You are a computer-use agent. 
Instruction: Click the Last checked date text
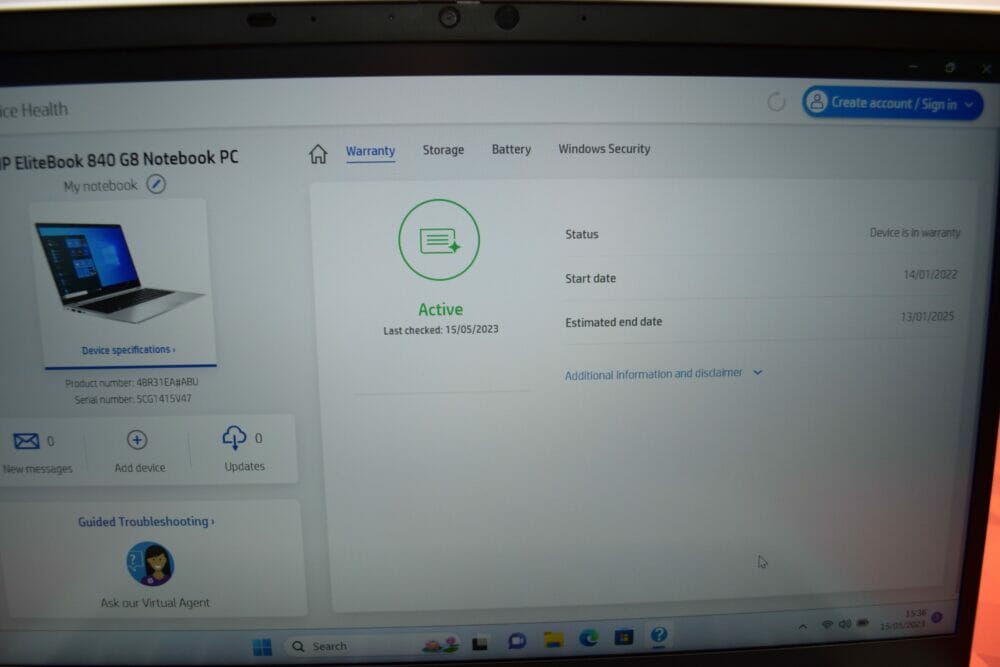click(441, 330)
